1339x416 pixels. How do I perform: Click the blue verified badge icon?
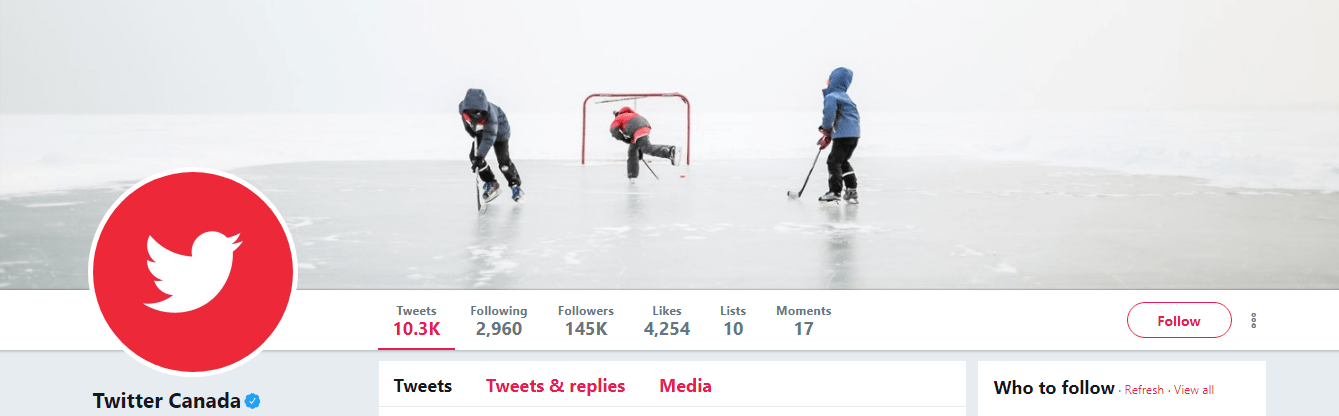click(253, 401)
